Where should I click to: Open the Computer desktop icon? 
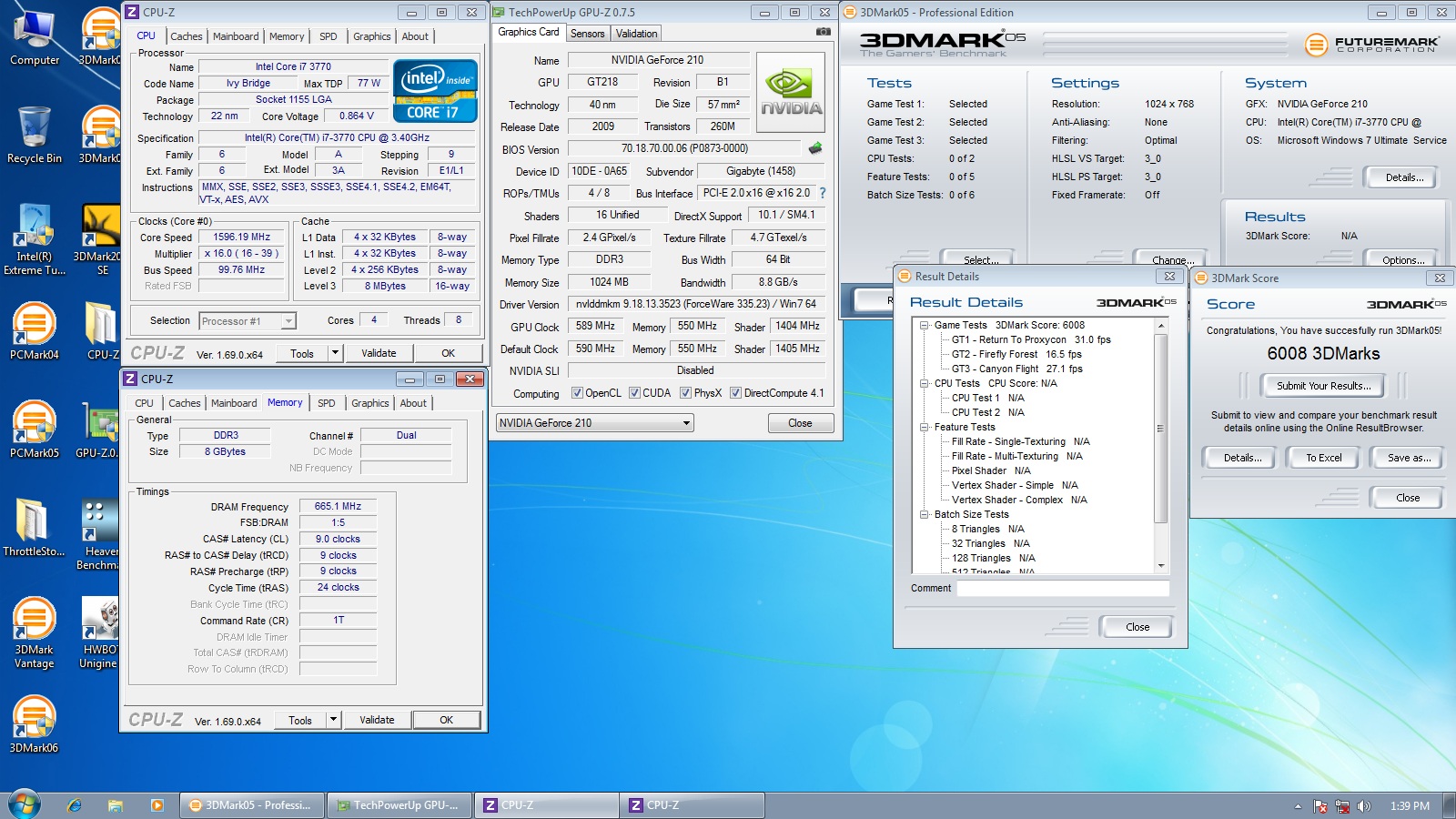click(x=35, y=36)
